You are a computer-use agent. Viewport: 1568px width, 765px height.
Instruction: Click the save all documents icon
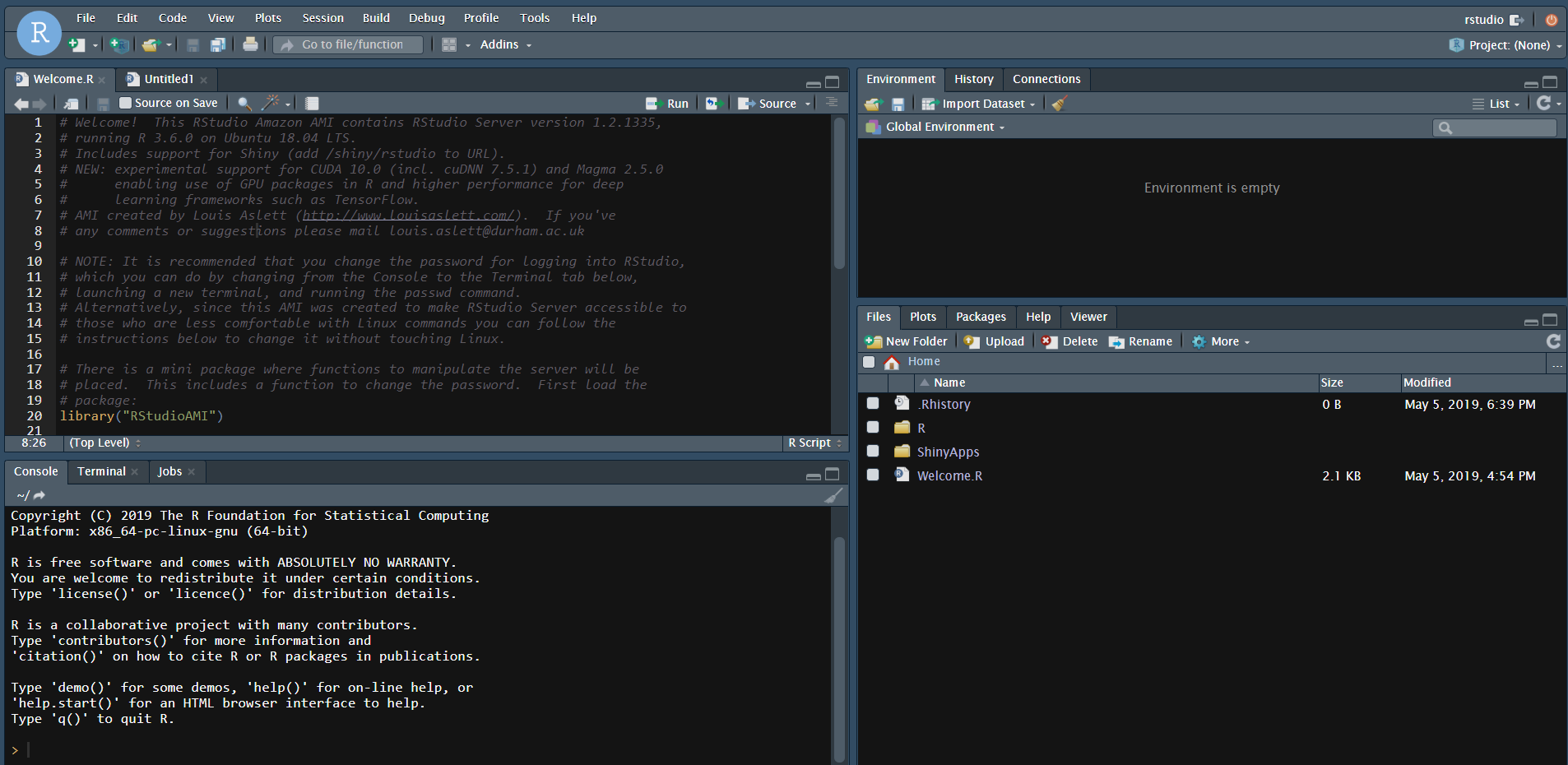pos(218,44)
